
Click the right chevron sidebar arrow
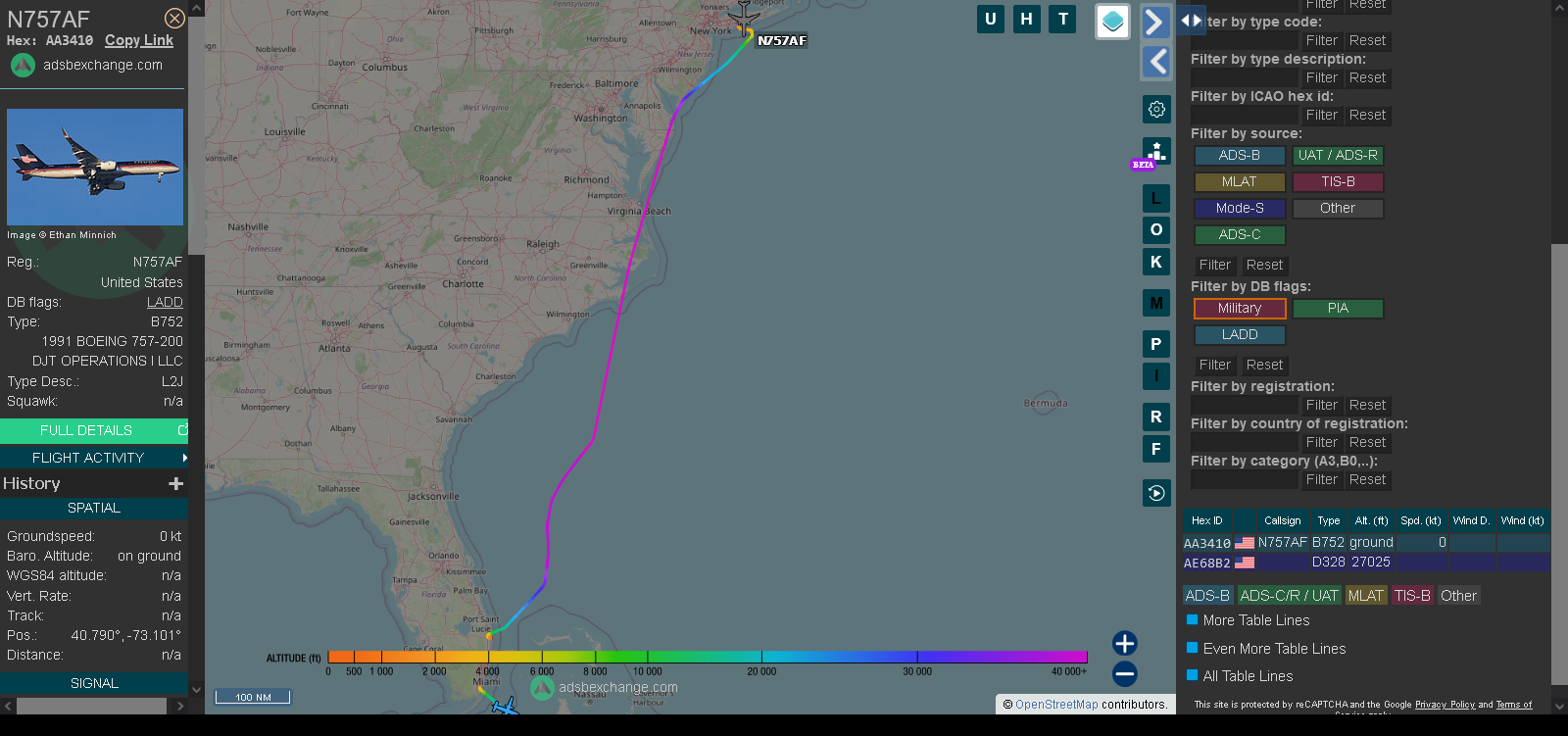[x=1156, y=22]
